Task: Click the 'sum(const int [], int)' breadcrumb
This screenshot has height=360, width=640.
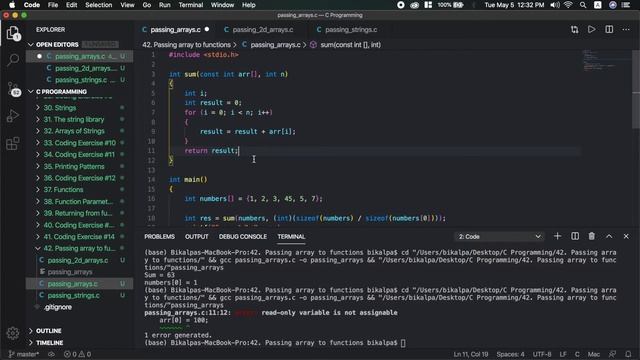Action: click(x=351, y=44)
